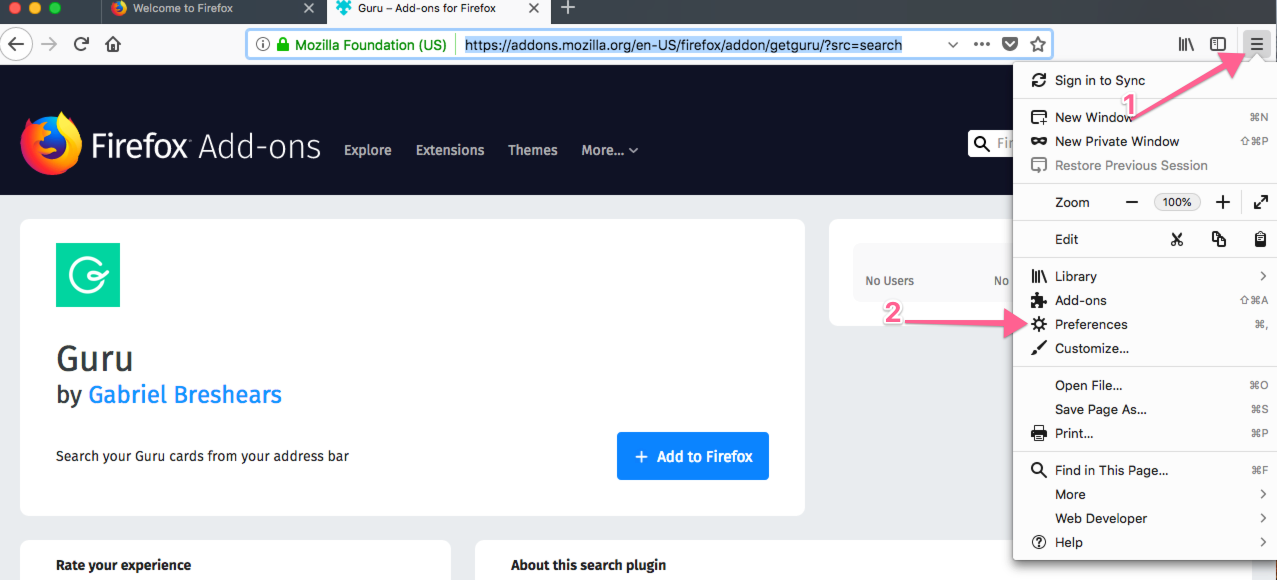
Task: Click the About this search plugin heading
Action: click(588, 565)
